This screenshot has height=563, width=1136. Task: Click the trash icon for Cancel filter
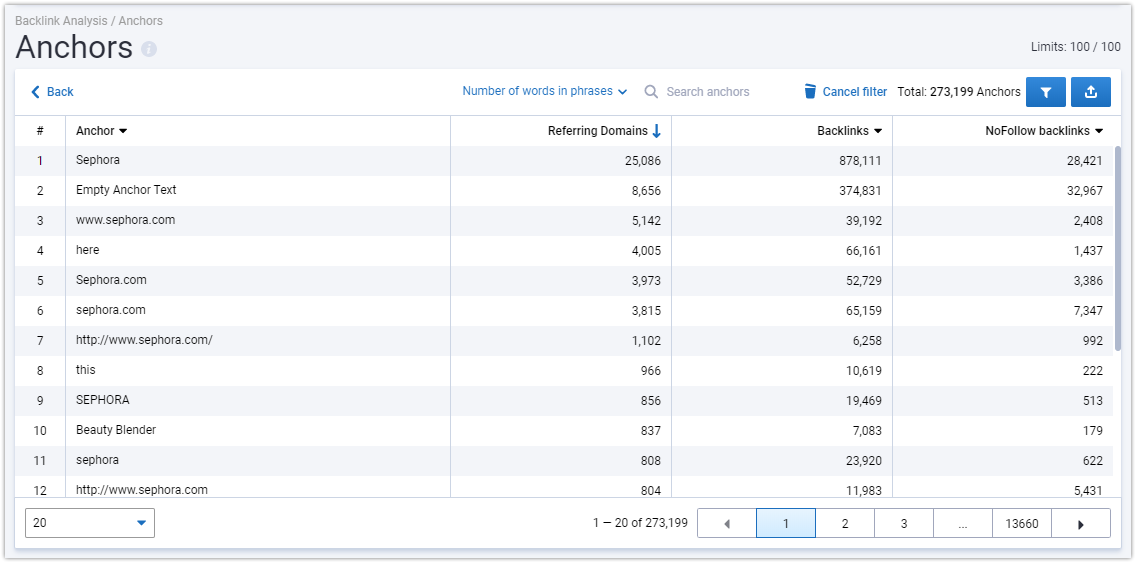[810, 92]
